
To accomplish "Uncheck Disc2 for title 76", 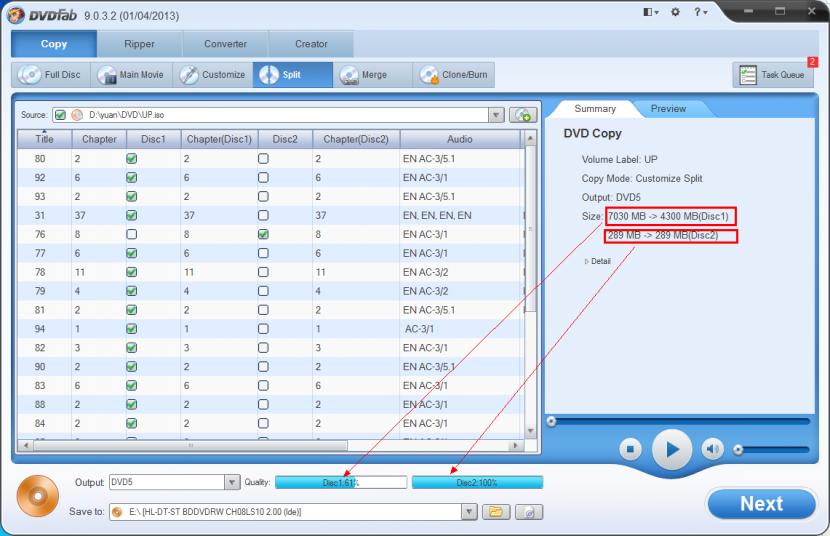I will [263, 234].
